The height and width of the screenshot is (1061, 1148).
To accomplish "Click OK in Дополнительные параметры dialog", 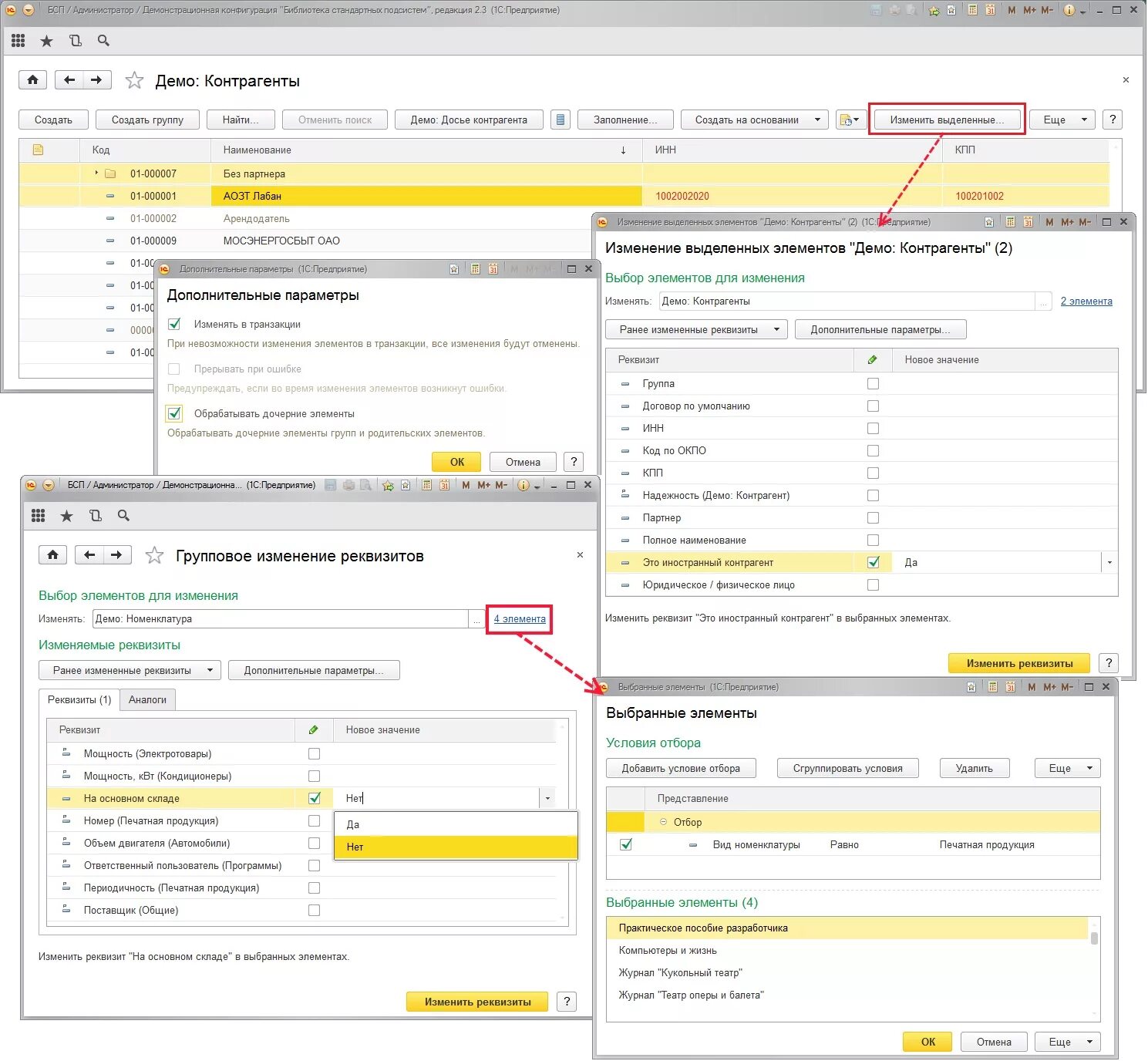I will (x=457, y=462).
